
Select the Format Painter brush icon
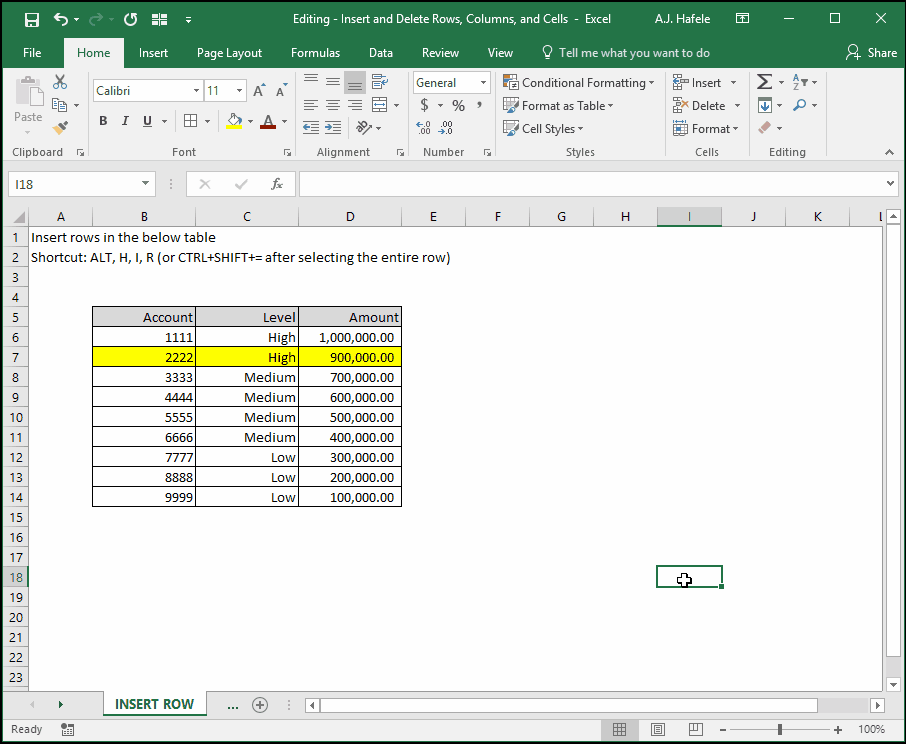pos(60,128)
